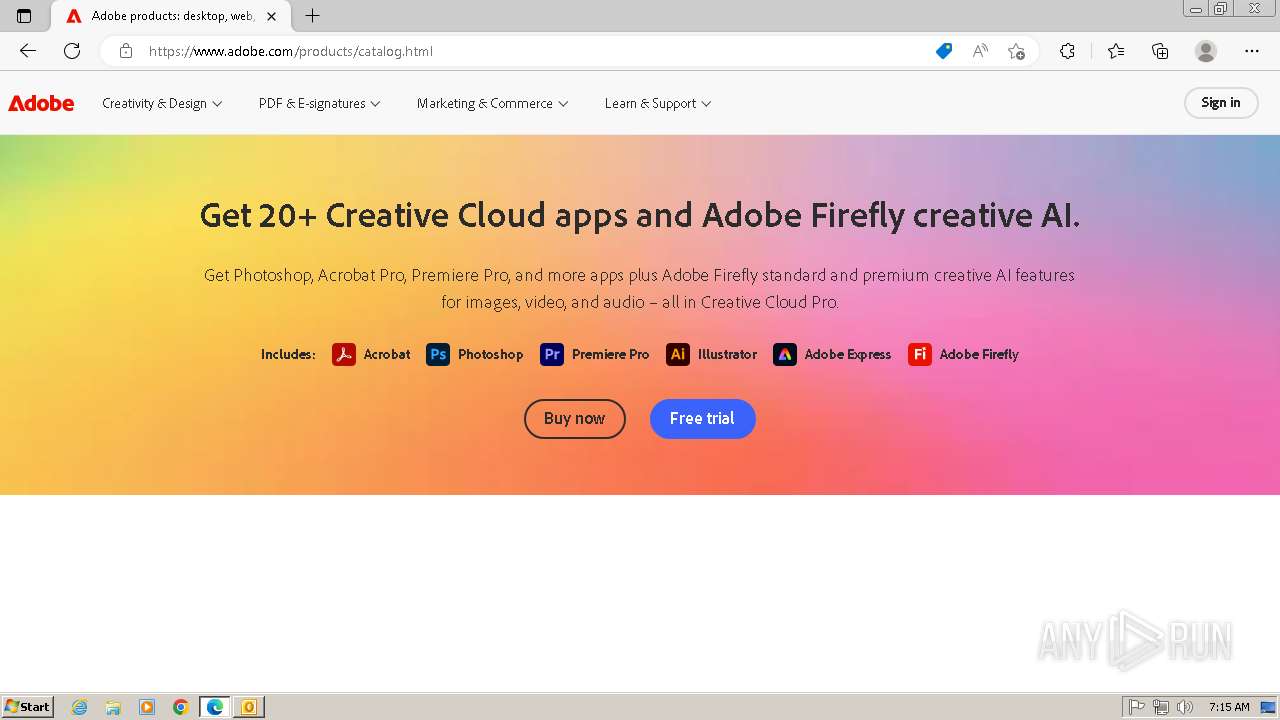Open the Premiere Pro text link
The image size is (1280, 720).
pyautogui.click(x=610, y=354)
